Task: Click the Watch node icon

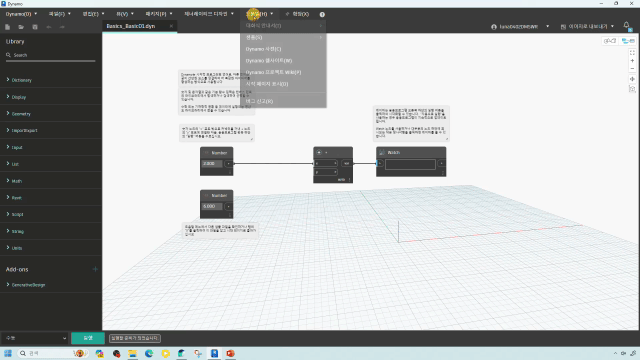Action: pos(382,152)
